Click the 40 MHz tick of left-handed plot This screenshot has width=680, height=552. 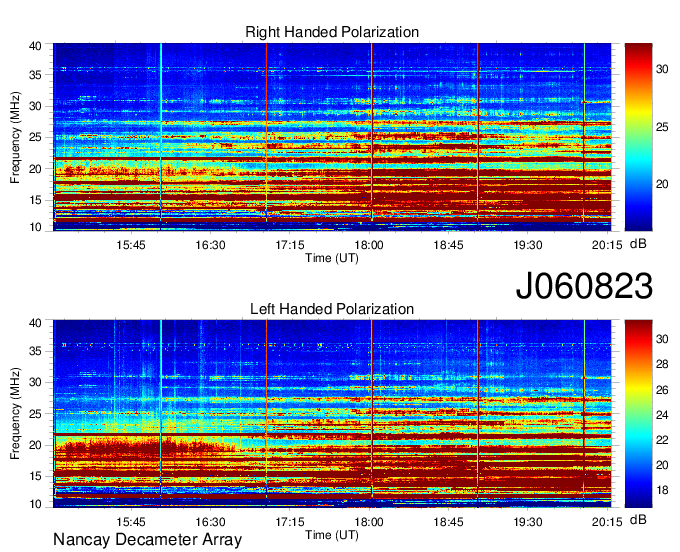point(35,323)
